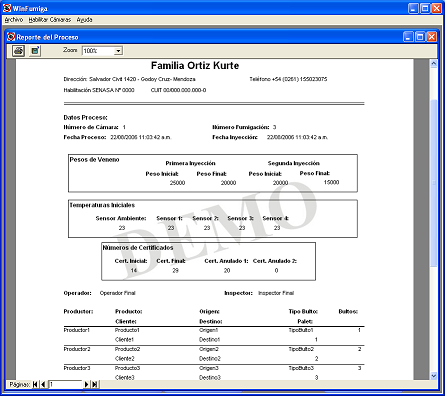Go to the previous page
Viewport: 445px width, 396px height.
[43, 384]
